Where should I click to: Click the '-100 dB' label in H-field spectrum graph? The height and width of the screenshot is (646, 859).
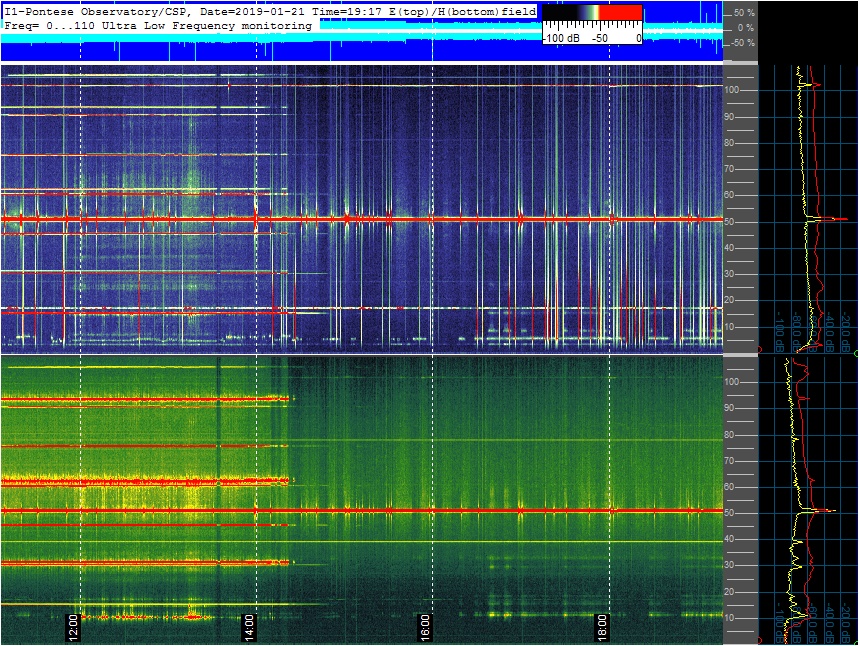[x=780, y=624]
